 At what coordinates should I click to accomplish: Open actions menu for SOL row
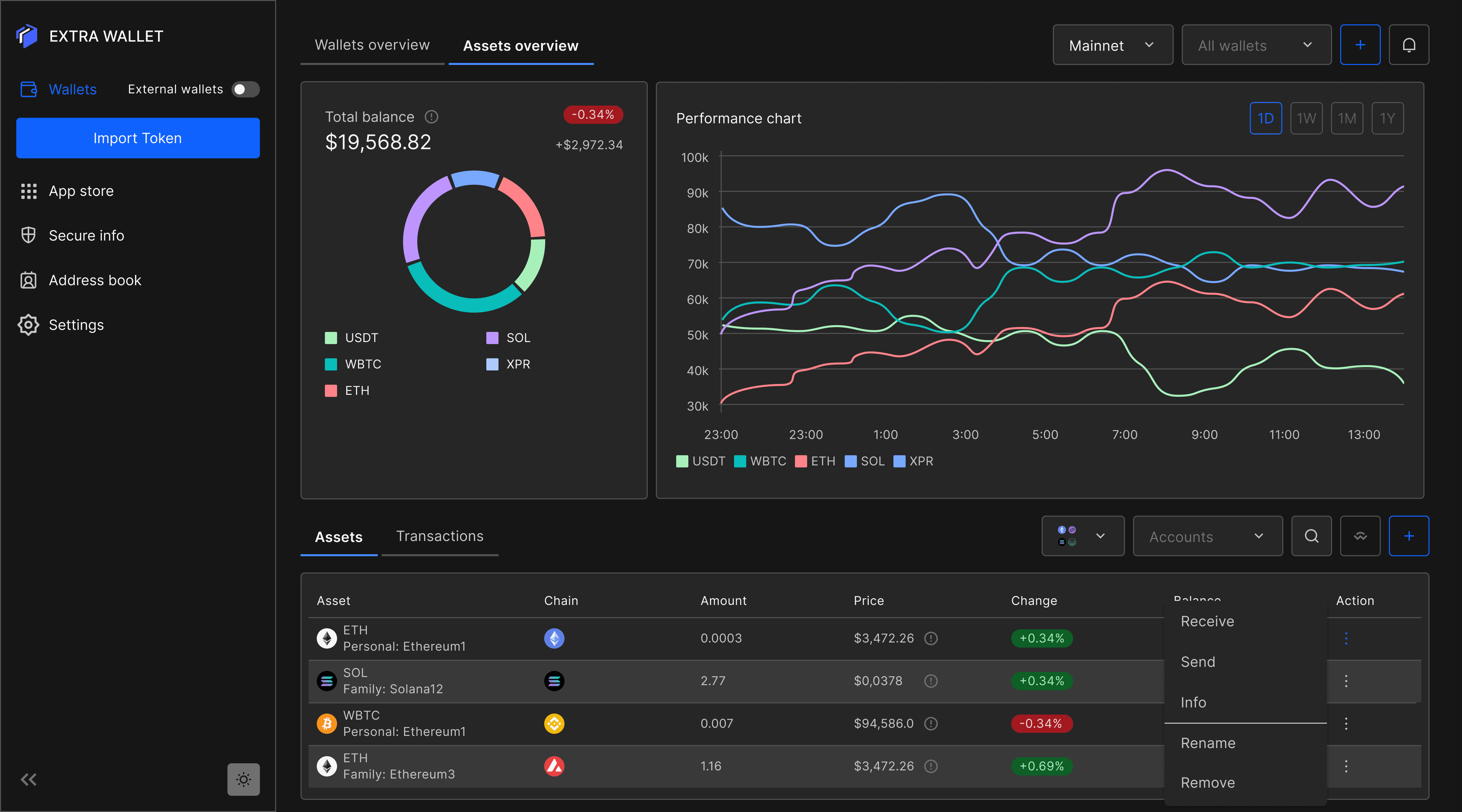point(1346,681)
